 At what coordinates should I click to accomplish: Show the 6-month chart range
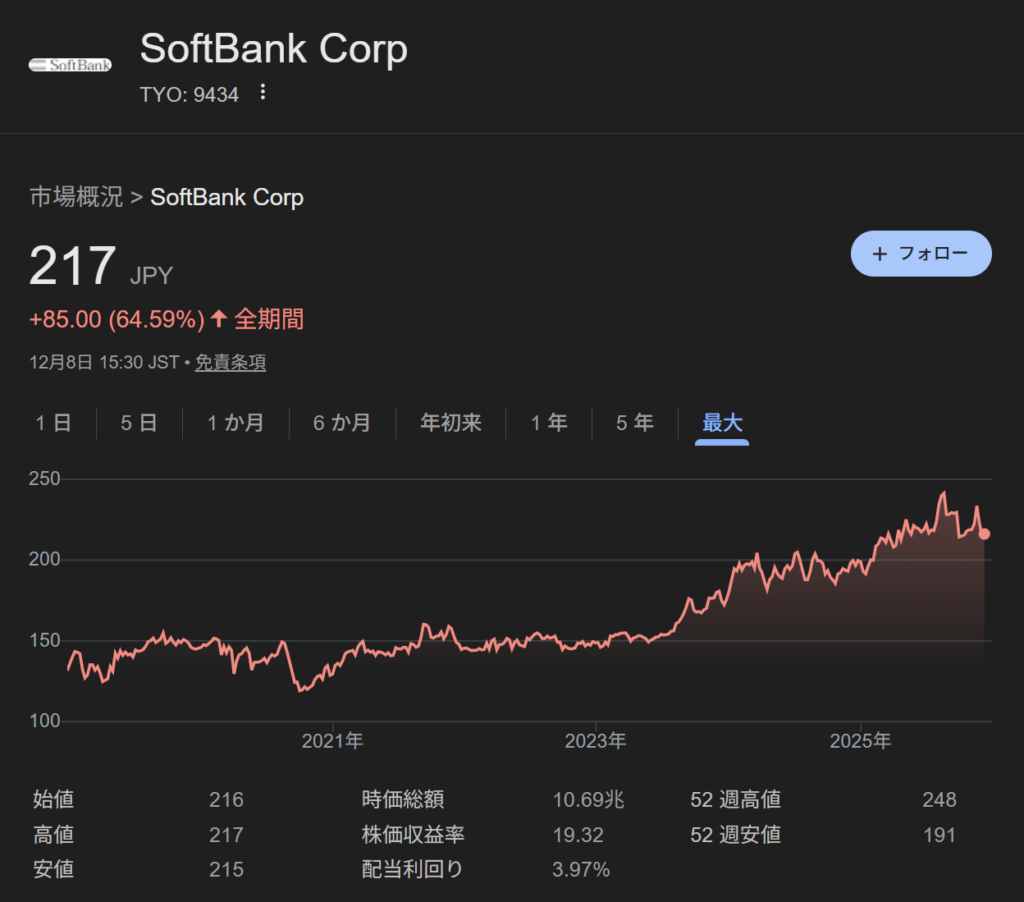click(342, 423)
